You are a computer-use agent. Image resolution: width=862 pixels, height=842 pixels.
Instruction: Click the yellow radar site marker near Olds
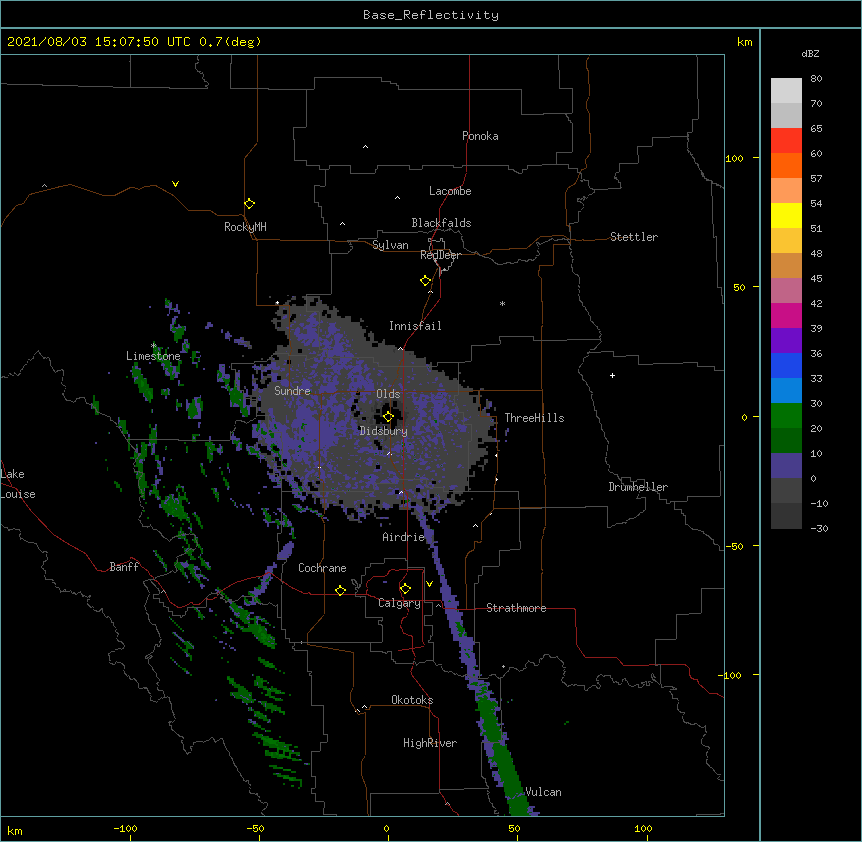[x=388, y=417]
